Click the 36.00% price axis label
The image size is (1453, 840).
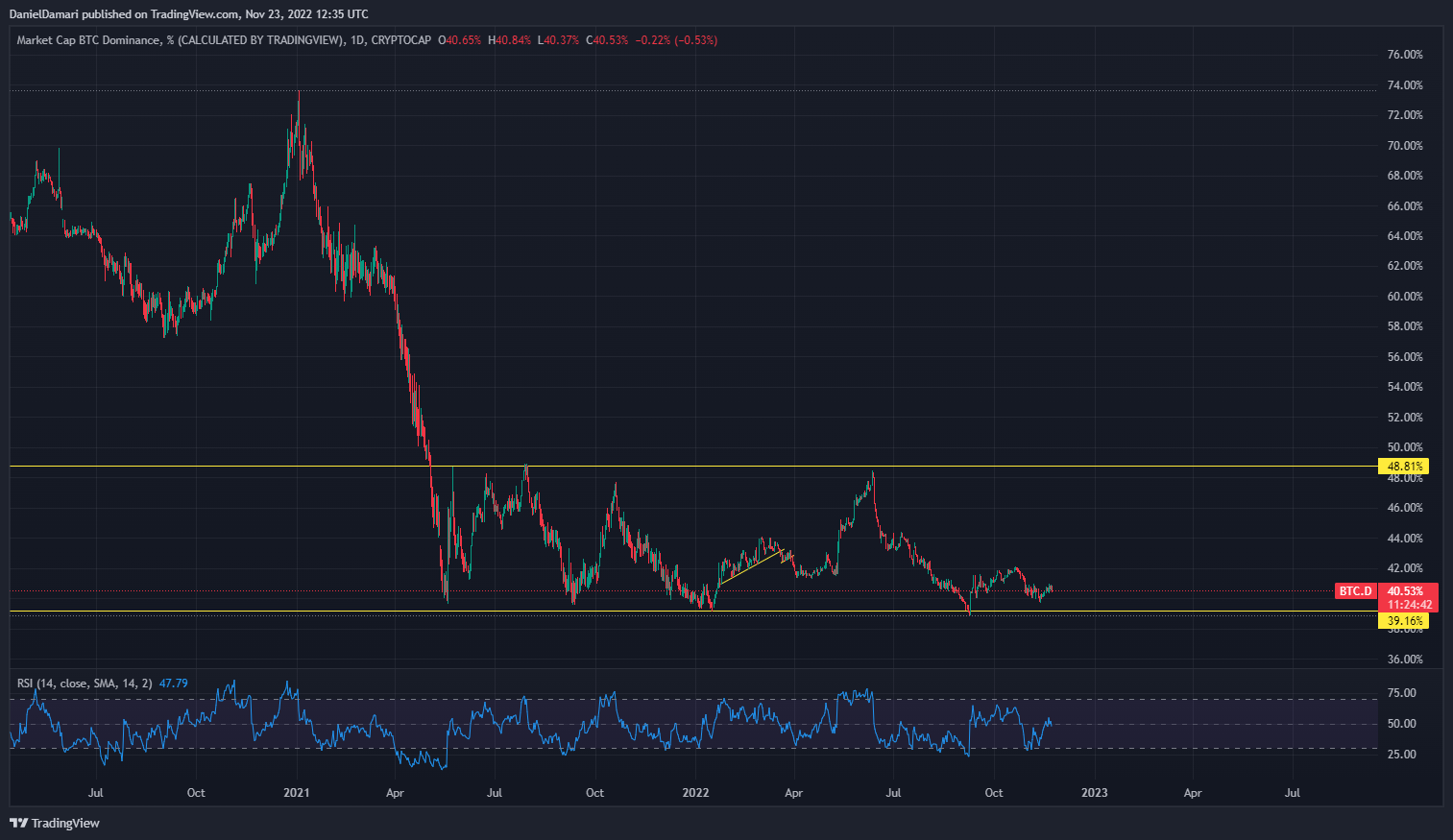coord(1405,660)
